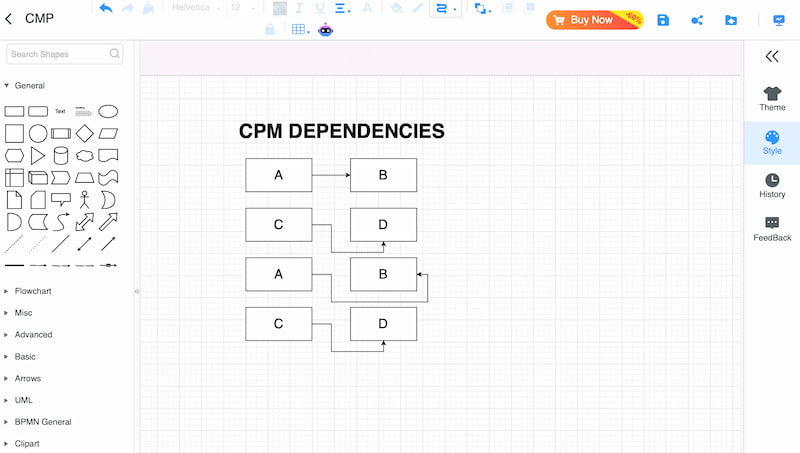Start presentation mode via monitor icon

(779, 20)
